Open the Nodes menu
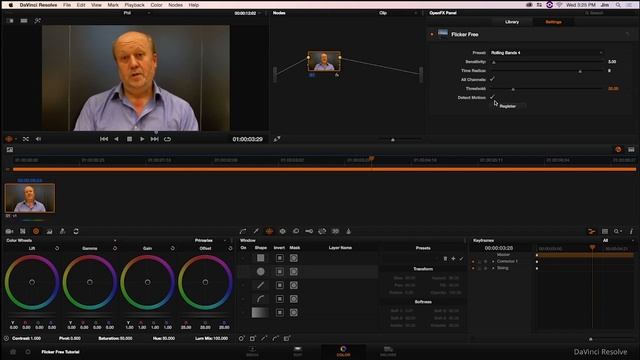The image size is (640, 360). tap(176, 5)
